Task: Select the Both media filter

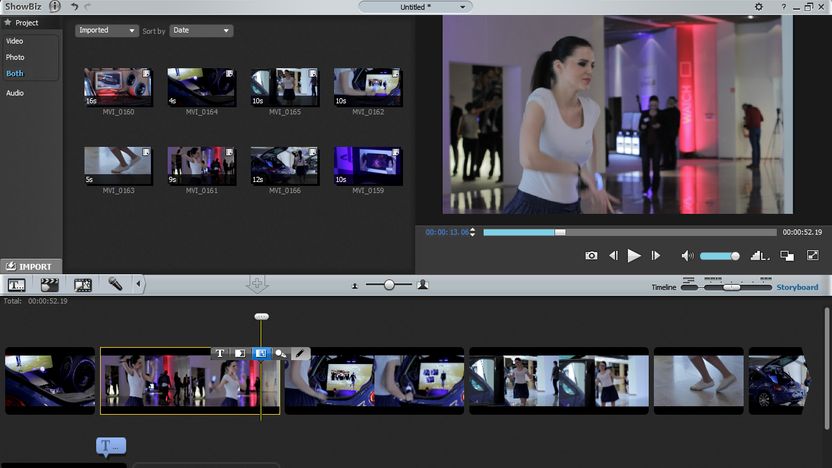Action: click(15, 73)
